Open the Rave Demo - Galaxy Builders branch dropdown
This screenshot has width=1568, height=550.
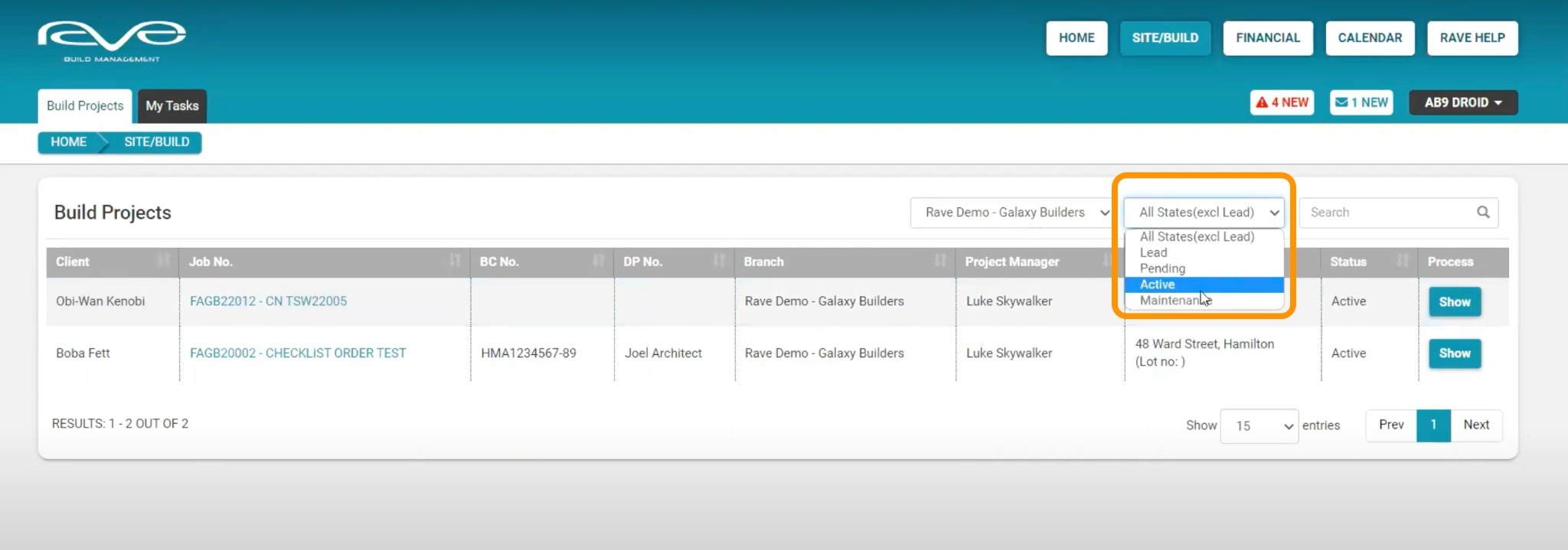(1013, 213)
